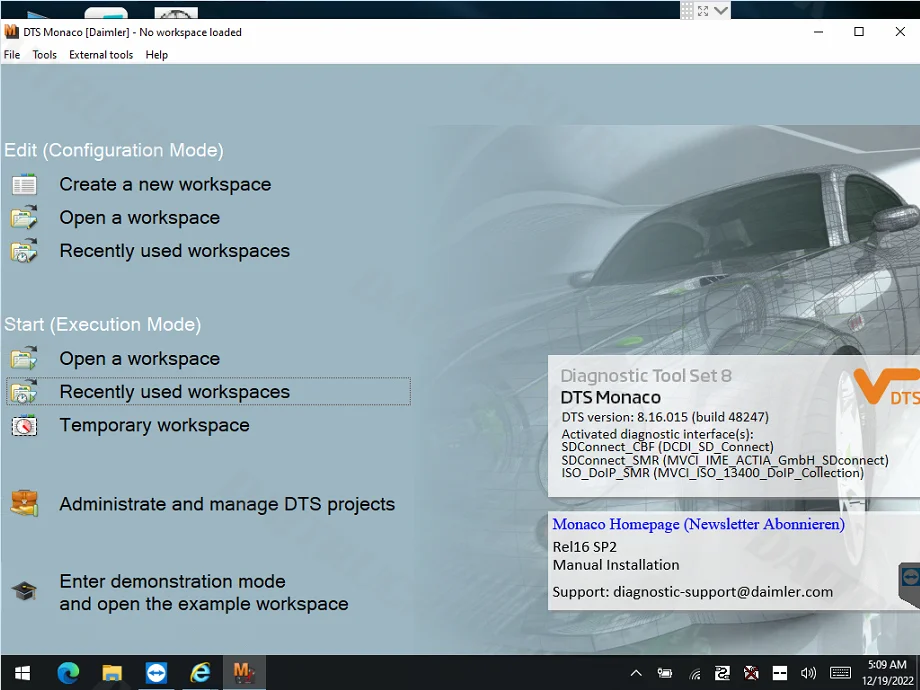
Task: Click the white dashes tray icon
Action: pyautogui.click(x=780, y=674)
